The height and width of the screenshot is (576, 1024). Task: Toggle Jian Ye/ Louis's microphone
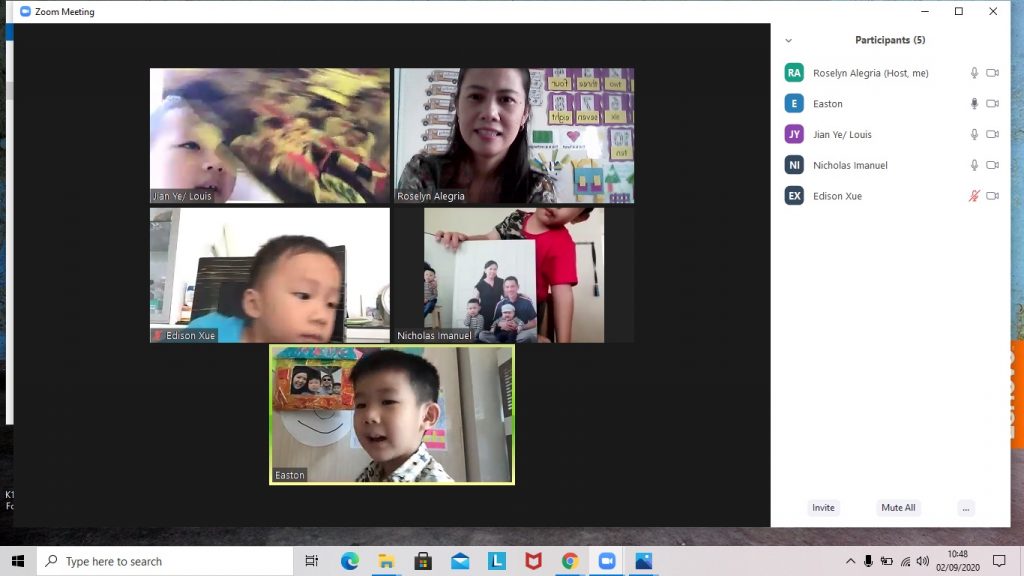coord(974,135)
